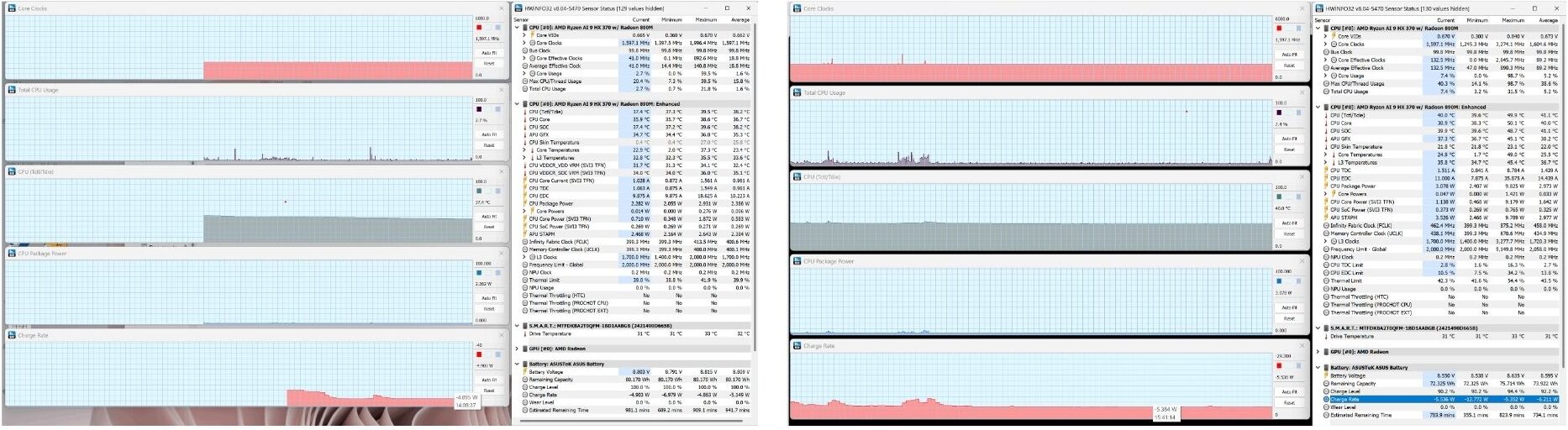Click the icon on left Charge Rate graph title
Viewport: 1568px width, 430px height.
click(12, 335)
